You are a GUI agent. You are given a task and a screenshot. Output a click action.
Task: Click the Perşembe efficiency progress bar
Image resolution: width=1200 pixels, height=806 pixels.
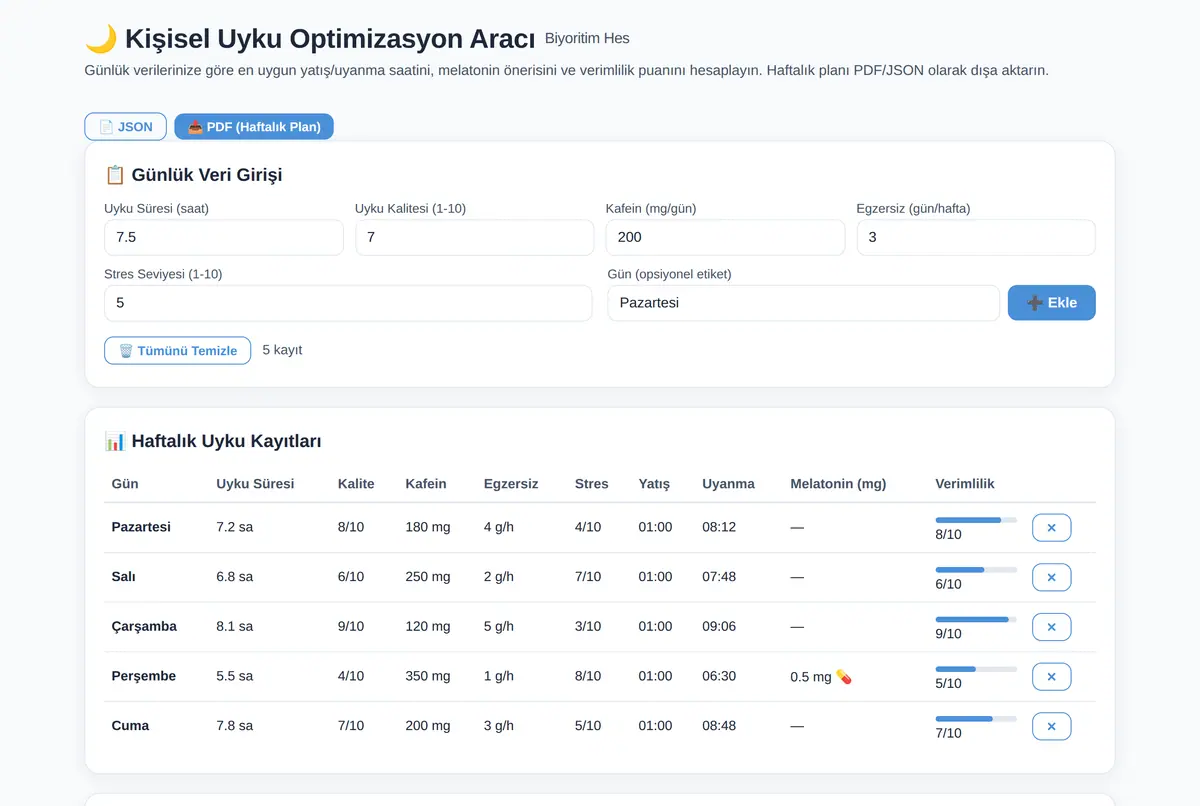976,669
